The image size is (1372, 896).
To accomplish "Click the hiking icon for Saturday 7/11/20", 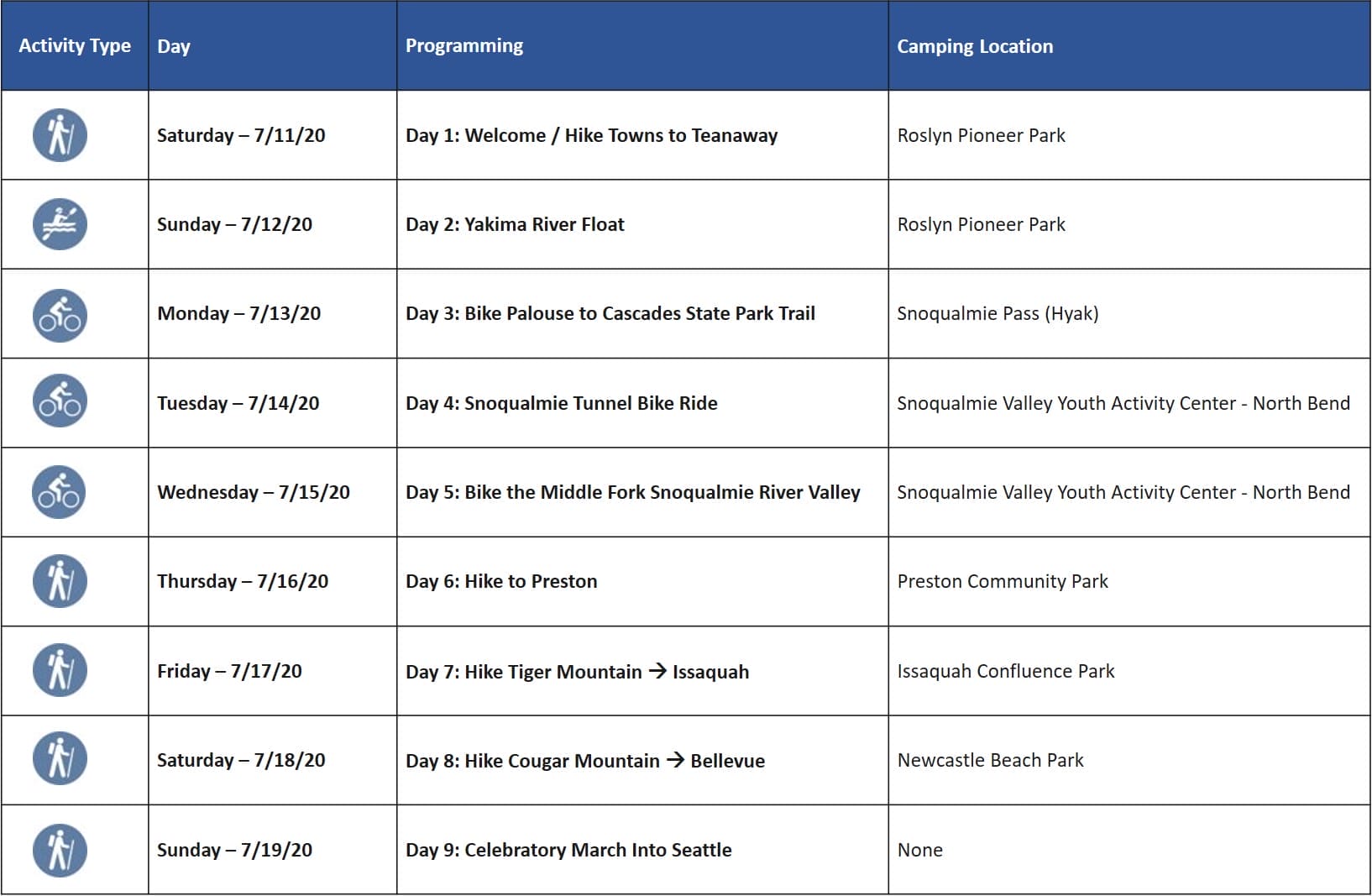I will (60, 135).
